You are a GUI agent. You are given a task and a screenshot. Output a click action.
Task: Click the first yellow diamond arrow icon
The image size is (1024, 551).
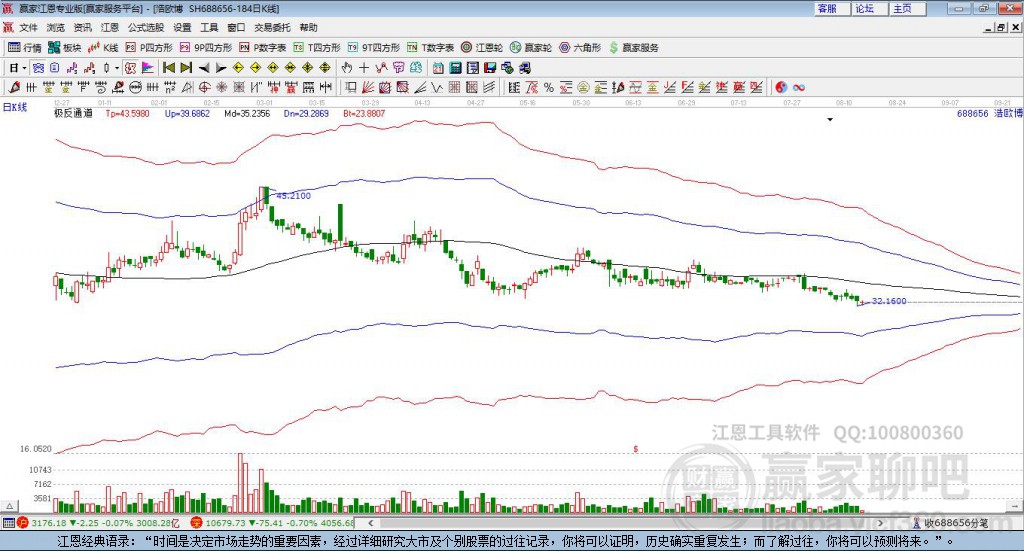pyautogui.click(x=238, y=68)
